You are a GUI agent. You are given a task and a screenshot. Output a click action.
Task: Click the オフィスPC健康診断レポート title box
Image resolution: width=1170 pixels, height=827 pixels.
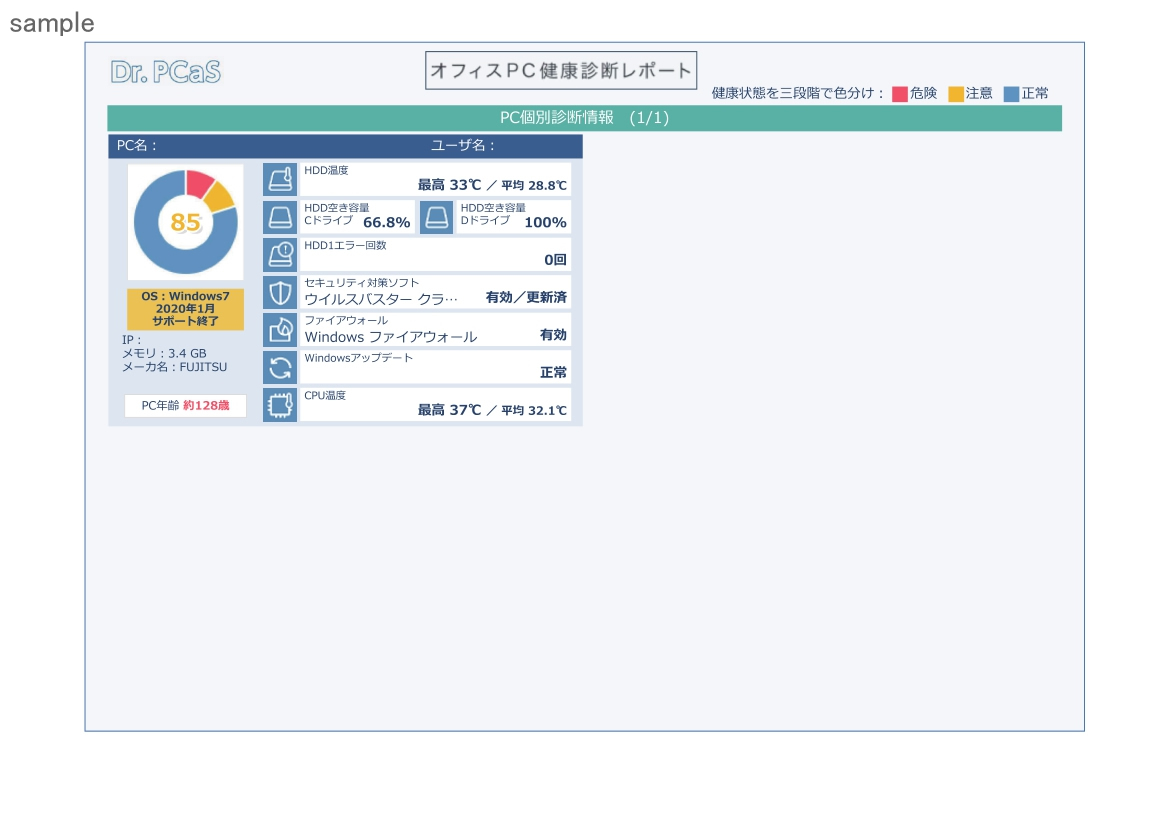(561, 70)
